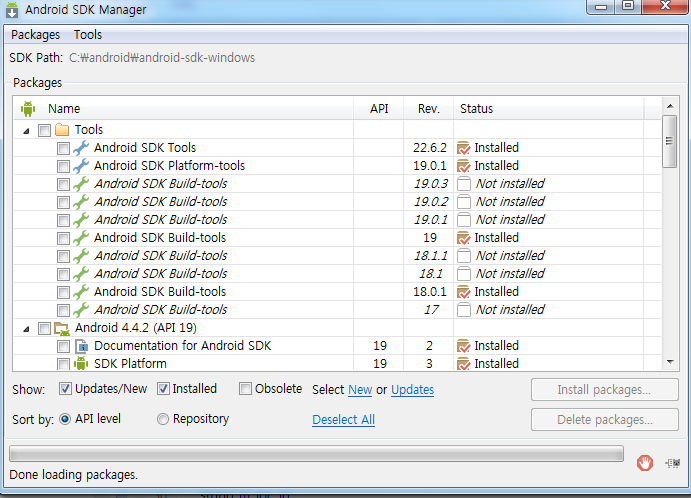Click the Android SDK Manager title icon

[12, 9]
